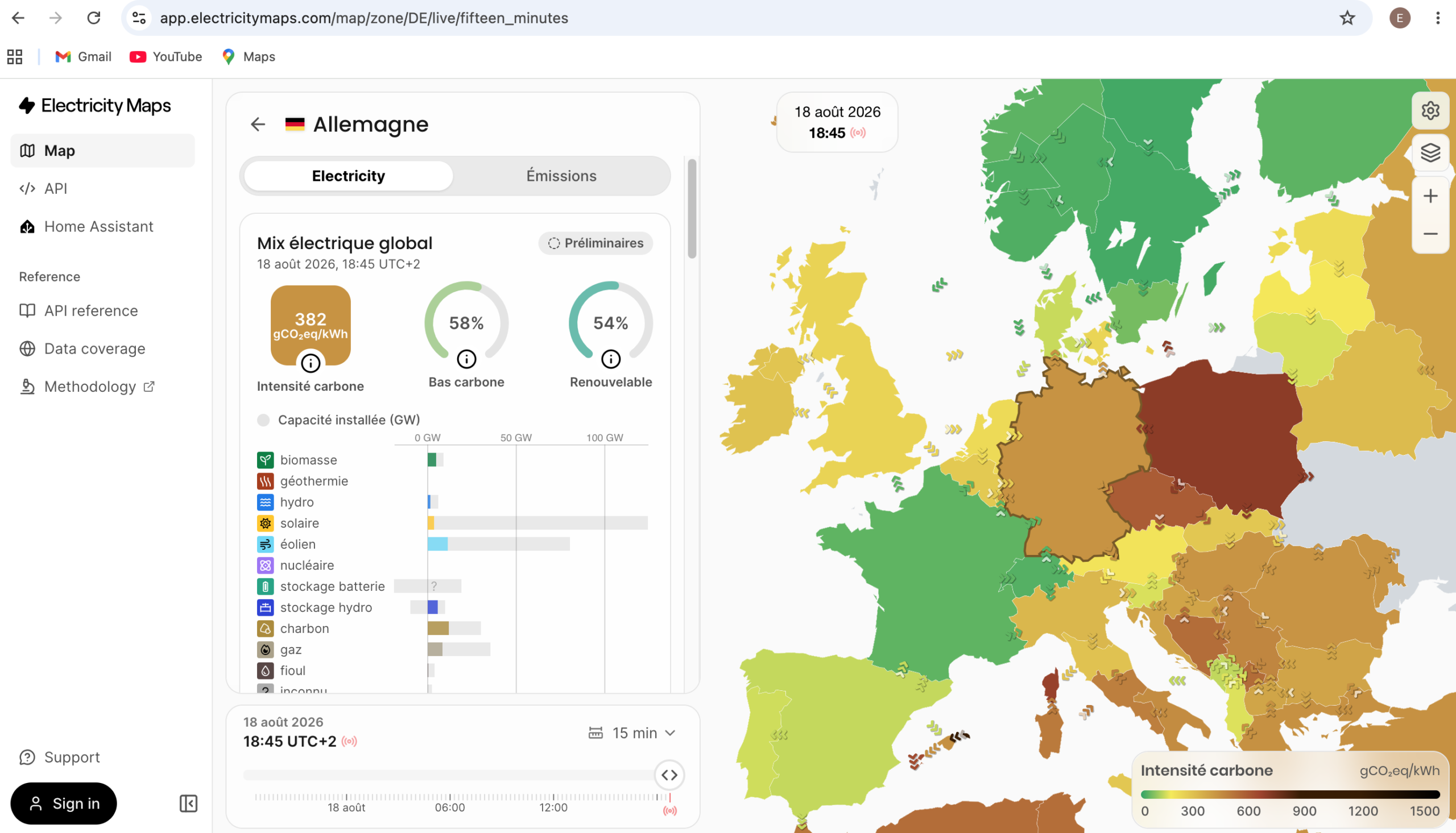Click the time slider handle

[669, 775]
